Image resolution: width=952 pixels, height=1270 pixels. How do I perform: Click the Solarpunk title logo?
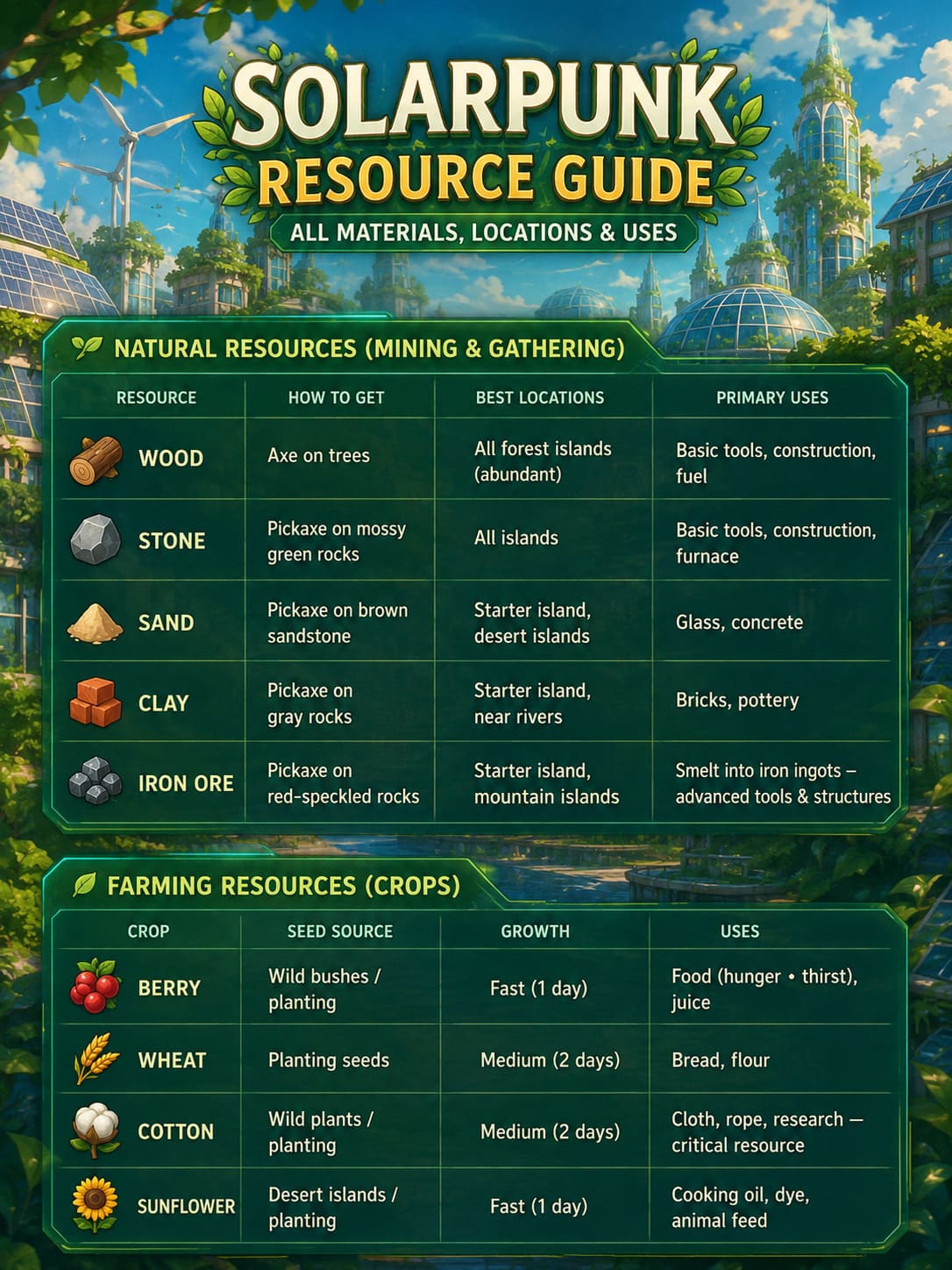(484, 103)
